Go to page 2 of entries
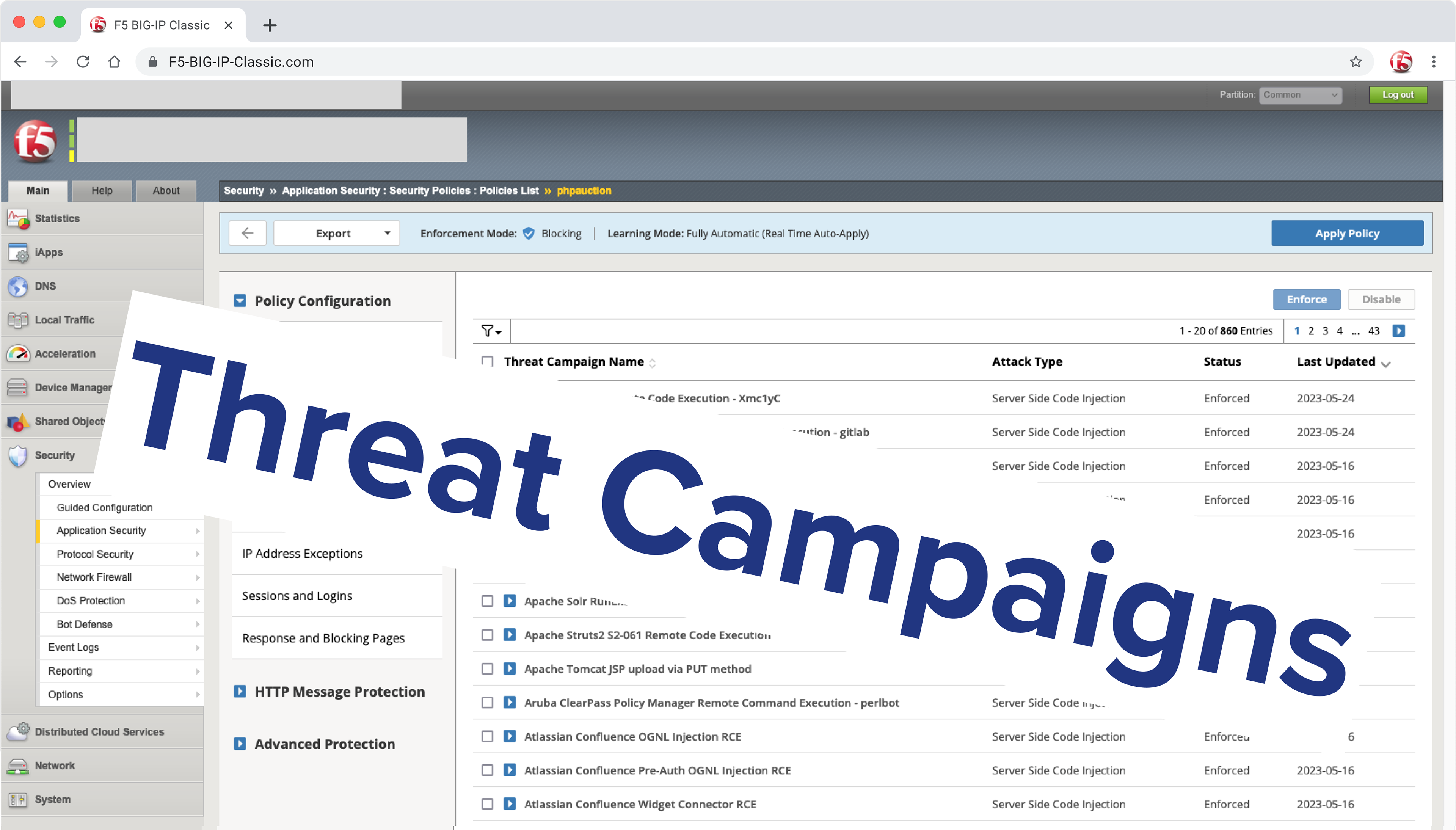 coord(1311,331)
